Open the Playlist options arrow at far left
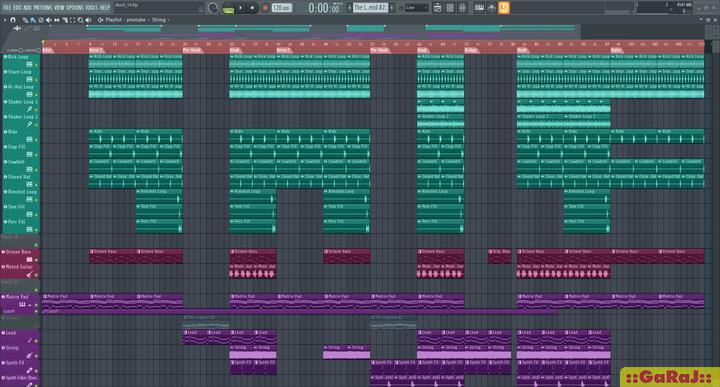Image resolution: width=720 pixels, height=387 pixels. [5, 20]
